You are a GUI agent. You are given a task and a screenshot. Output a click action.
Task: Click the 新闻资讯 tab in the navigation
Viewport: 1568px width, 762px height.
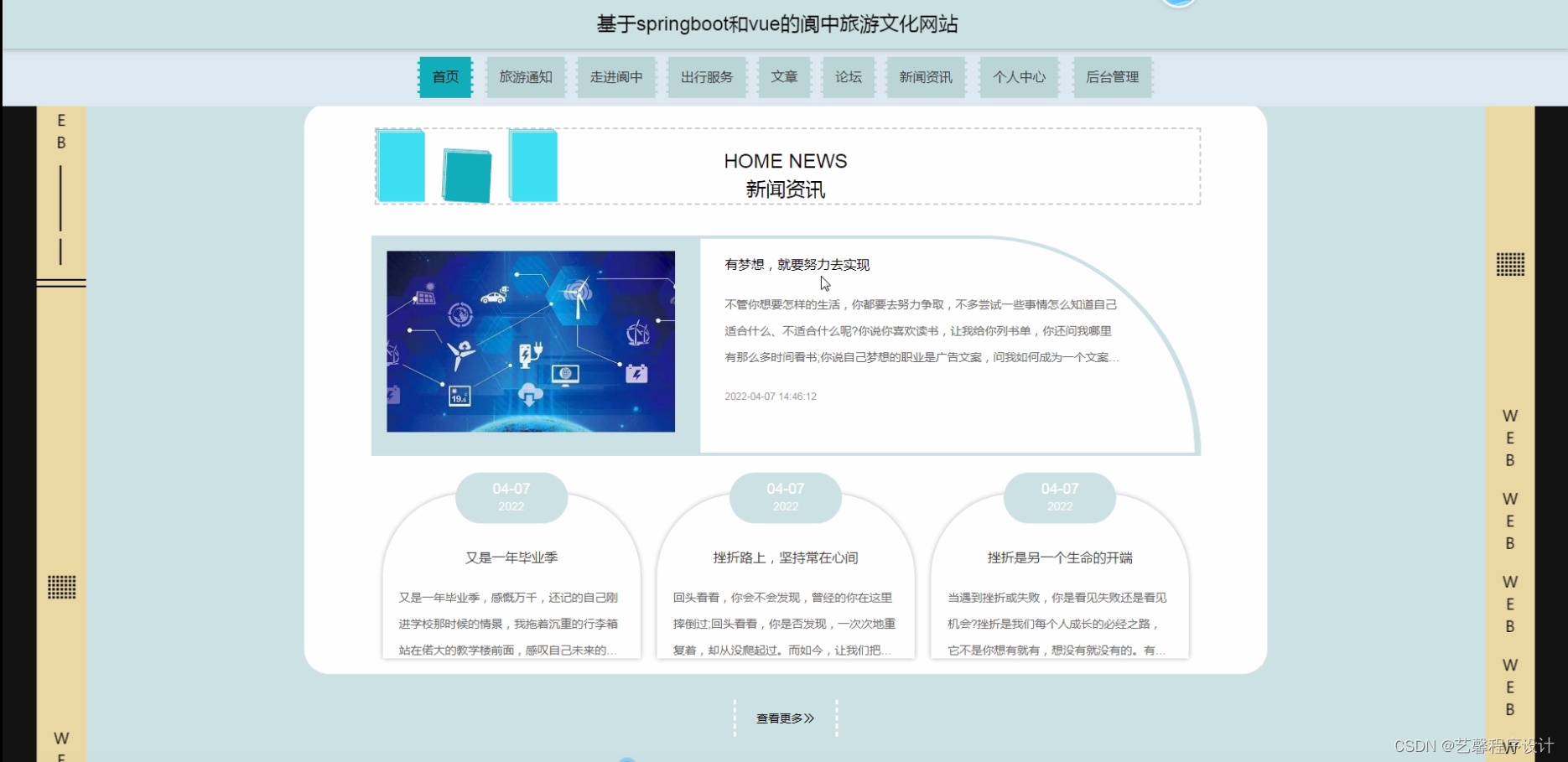click(x=926, y=76)
